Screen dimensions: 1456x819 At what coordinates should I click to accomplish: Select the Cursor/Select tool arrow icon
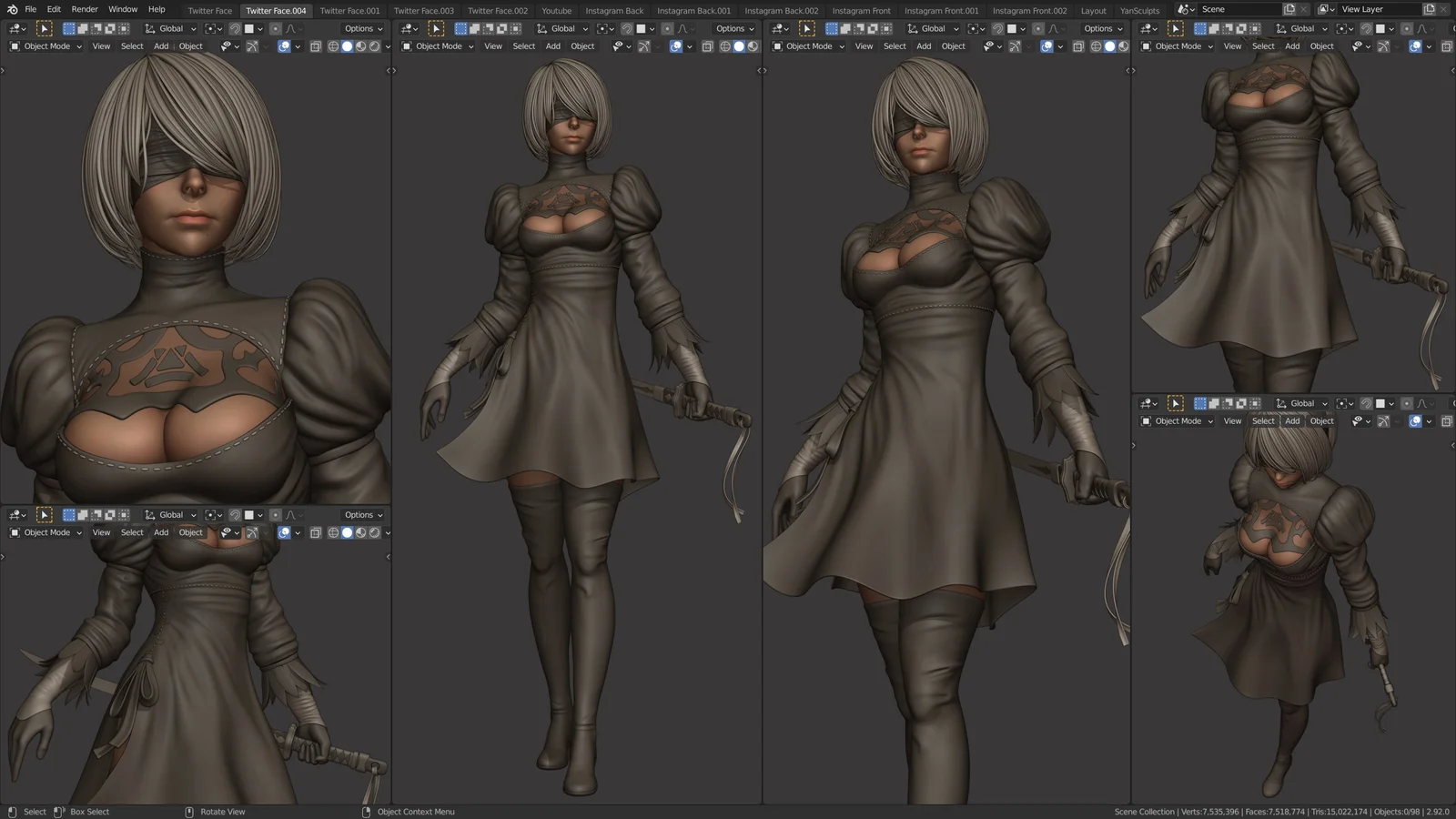[x=44, y=28]
